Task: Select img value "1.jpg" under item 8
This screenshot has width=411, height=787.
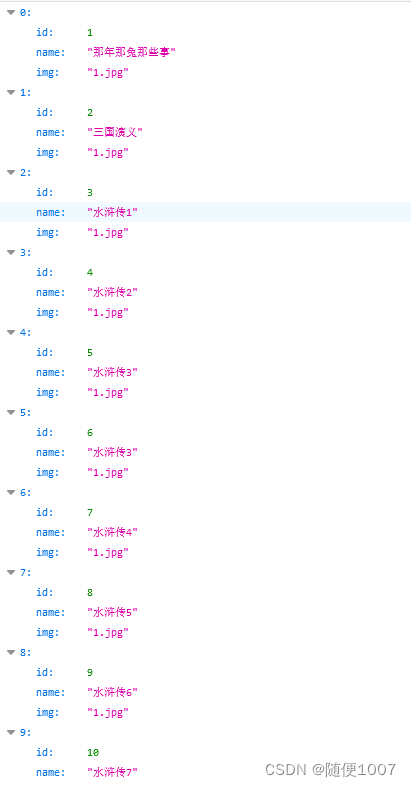Action: coord(108,713)
